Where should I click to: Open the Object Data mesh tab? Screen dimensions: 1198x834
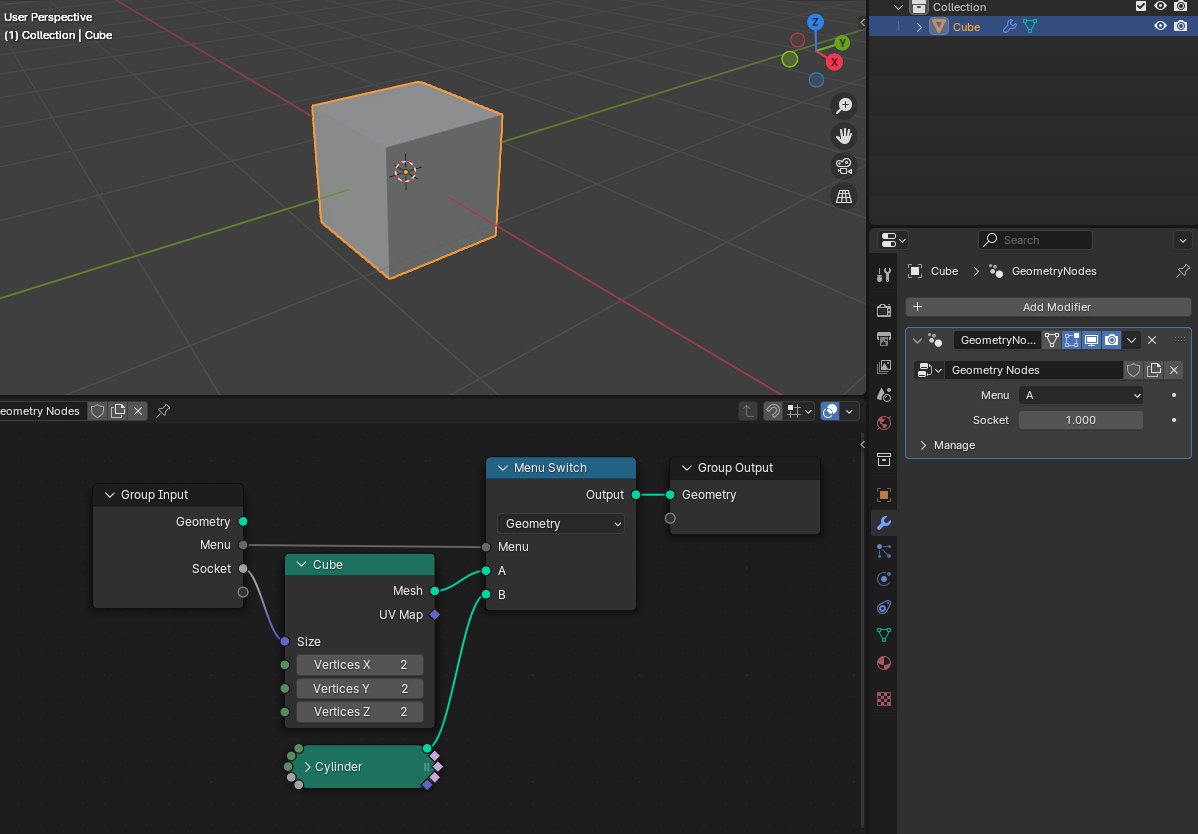(884, 635)
